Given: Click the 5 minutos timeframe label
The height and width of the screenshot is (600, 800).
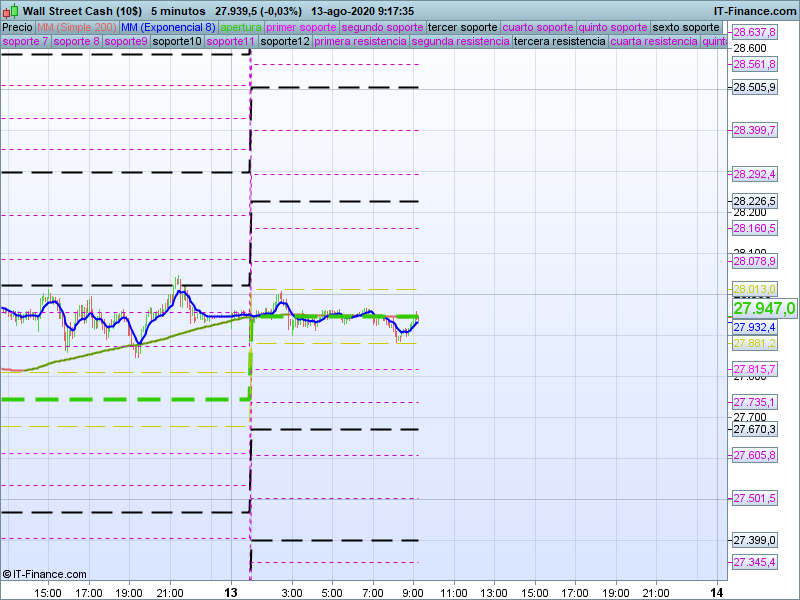Looking at the screenshot, I should click(x=176, y=10).
